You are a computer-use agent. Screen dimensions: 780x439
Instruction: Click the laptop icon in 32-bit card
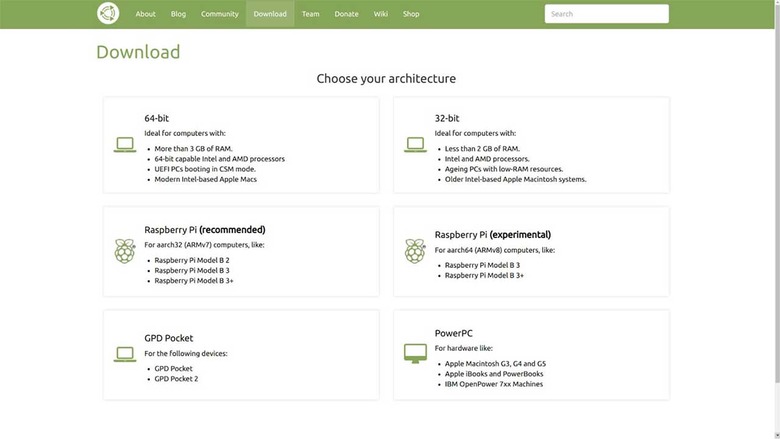415,145
